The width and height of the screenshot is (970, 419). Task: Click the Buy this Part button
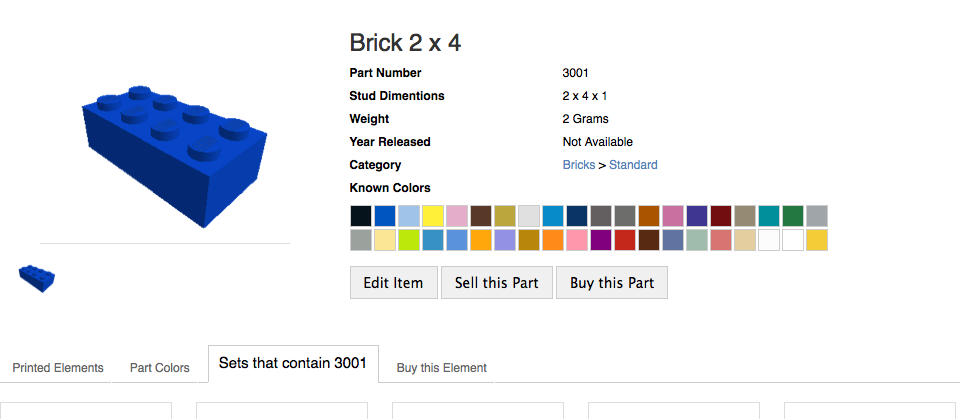(611, 283)
